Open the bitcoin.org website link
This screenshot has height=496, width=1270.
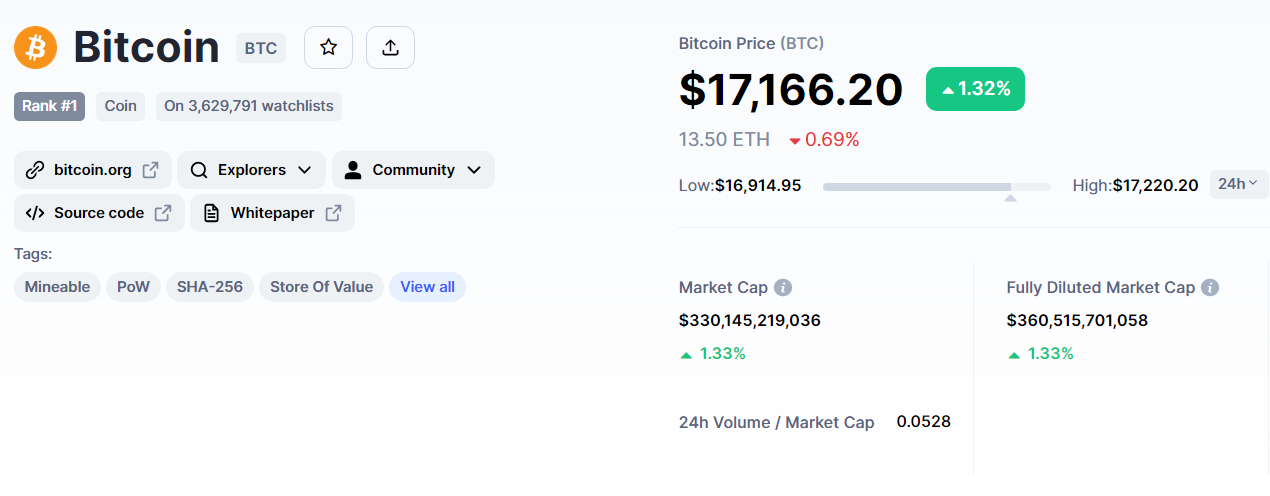tap(93, 170)
